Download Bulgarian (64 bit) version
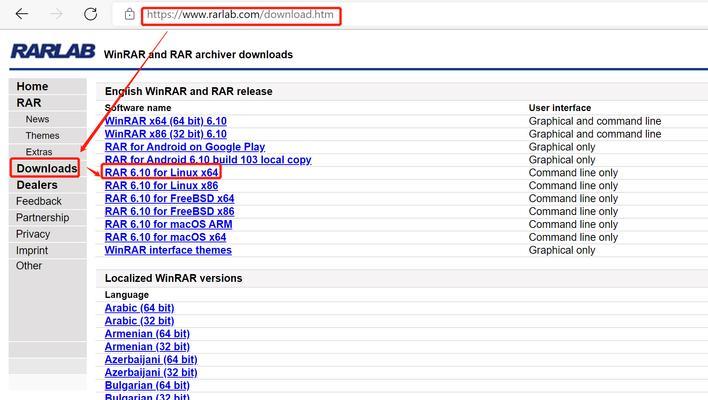Viewport: 708px width, 400px height. coord(147,386)
